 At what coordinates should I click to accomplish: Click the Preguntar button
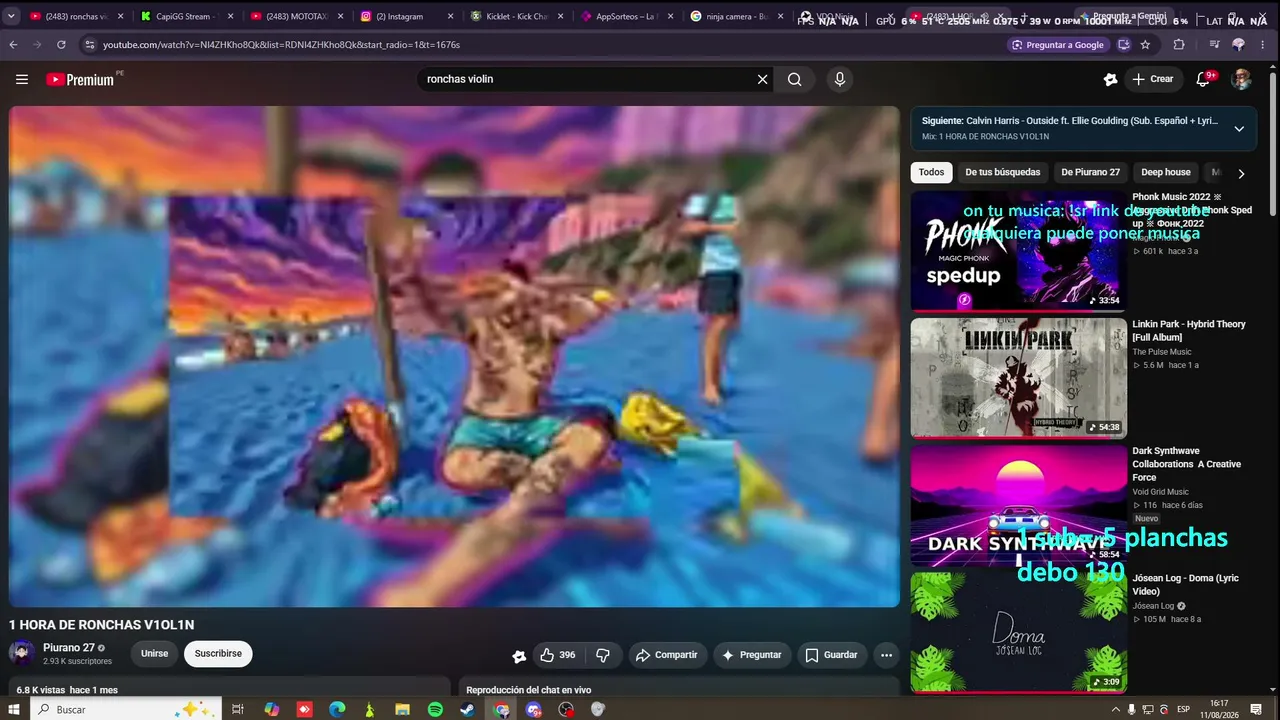coord(751,655)
